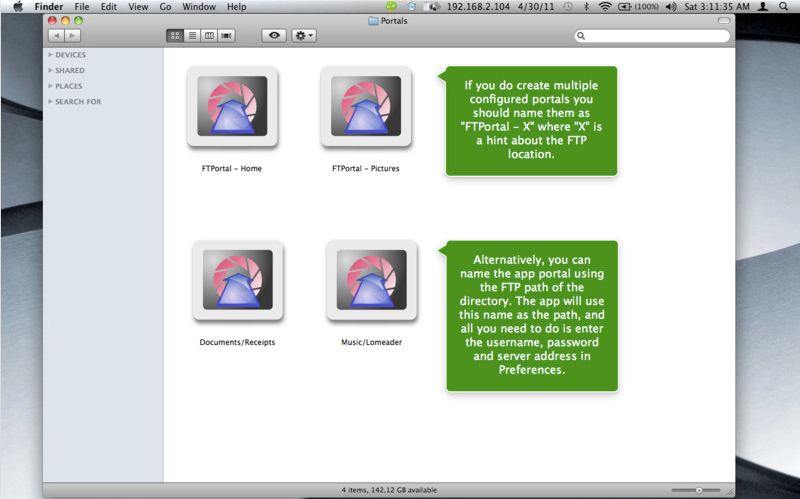
Task: Click the 192.168.2.104 IP address text
Action: (478, 7)
